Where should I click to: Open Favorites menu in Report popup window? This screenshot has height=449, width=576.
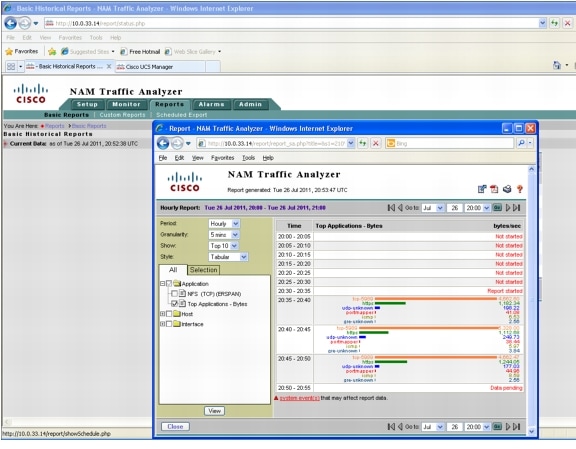(223, 158)
